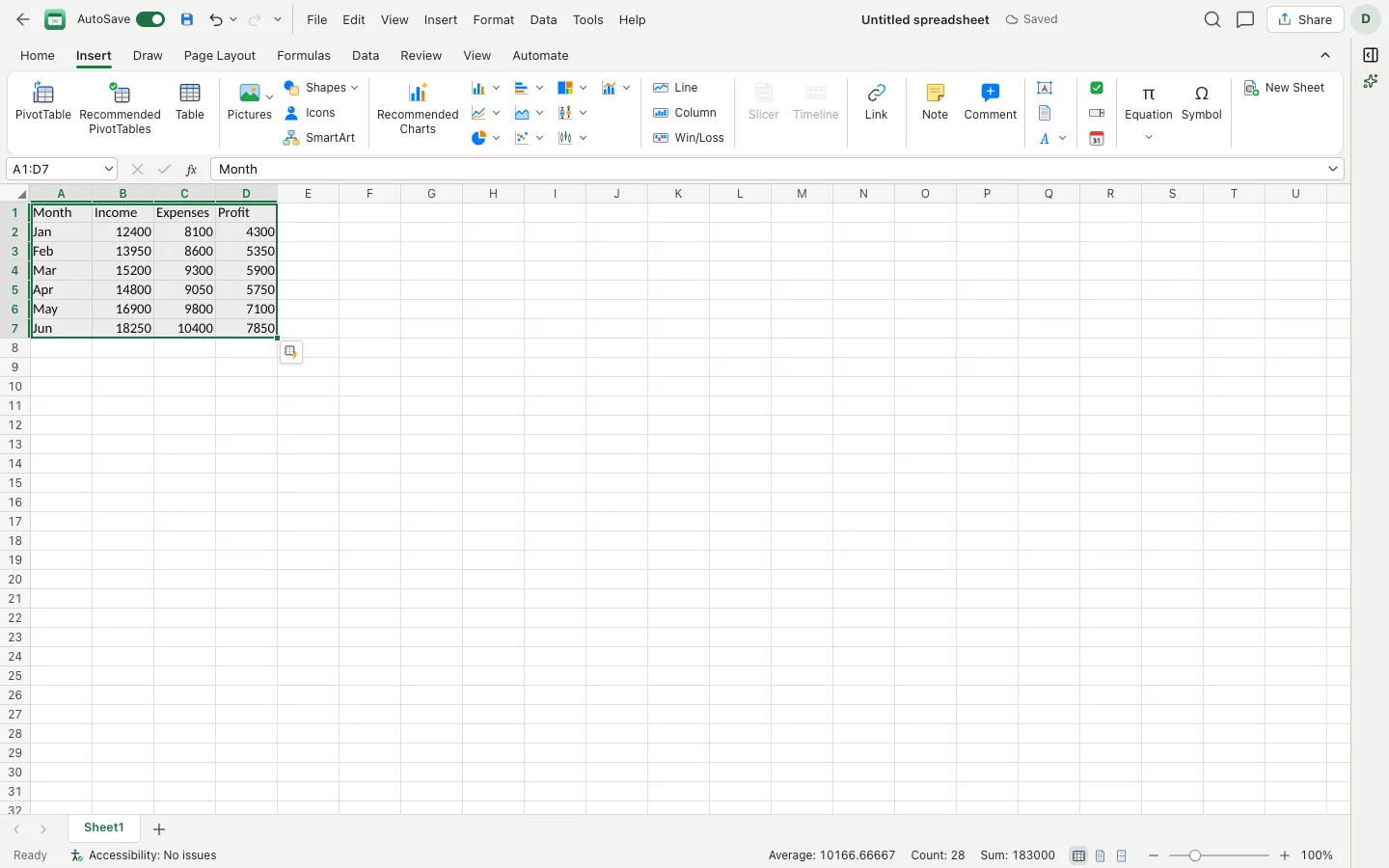
Task: Insert header and footer page icon
Action: click(1045, 113)
